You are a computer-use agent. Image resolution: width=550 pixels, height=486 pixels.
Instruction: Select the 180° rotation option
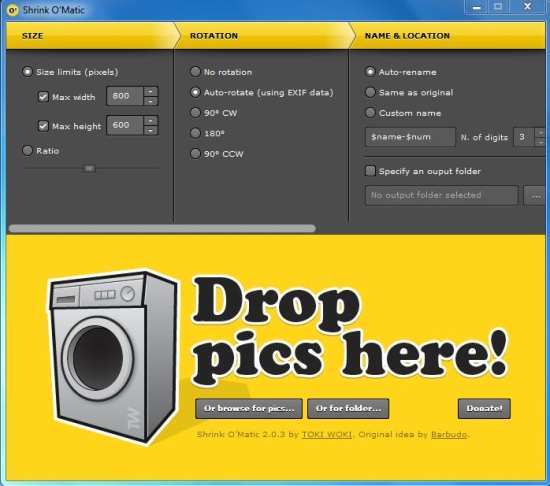[195, 133]
